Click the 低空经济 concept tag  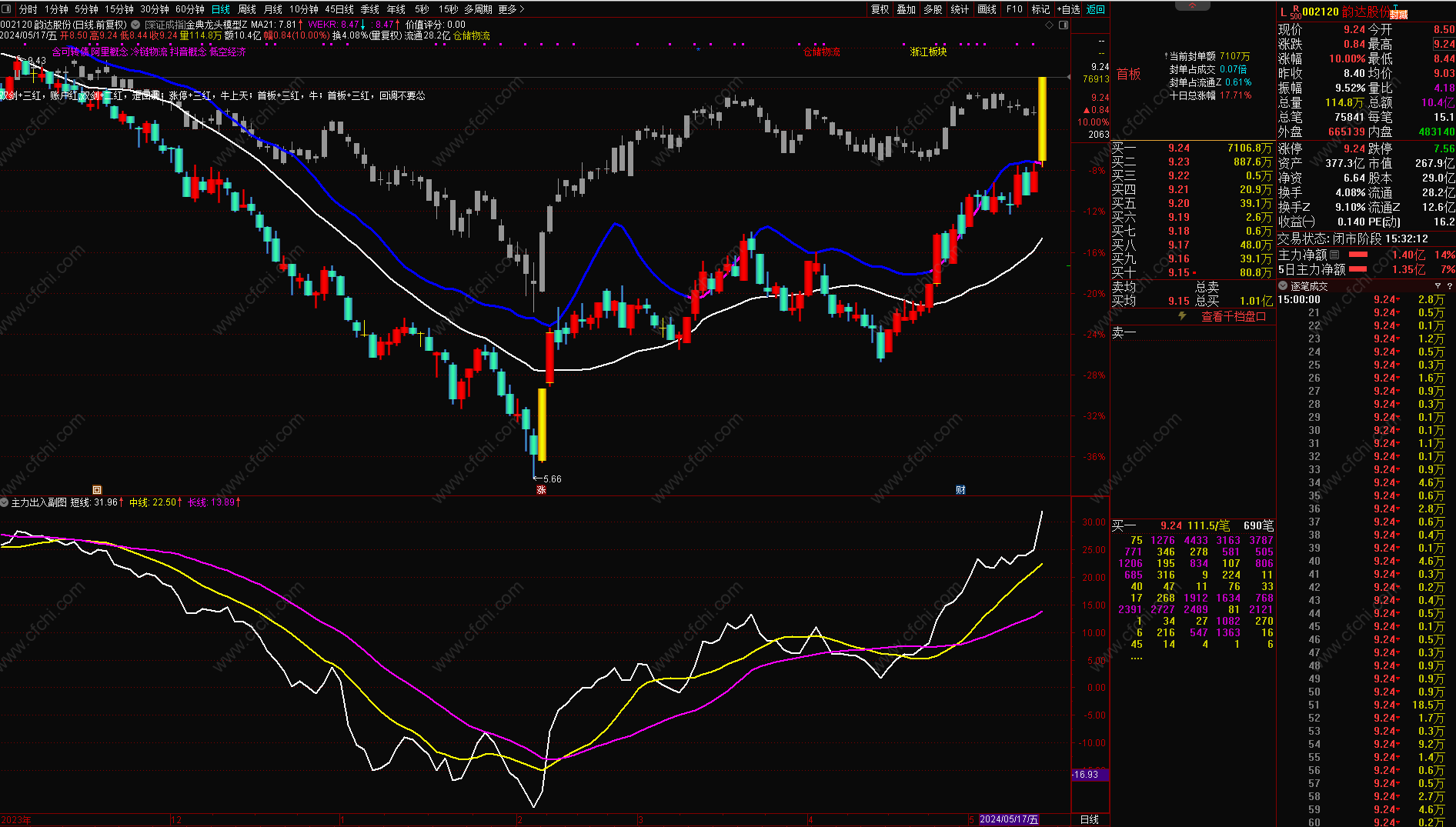point(228,52)
